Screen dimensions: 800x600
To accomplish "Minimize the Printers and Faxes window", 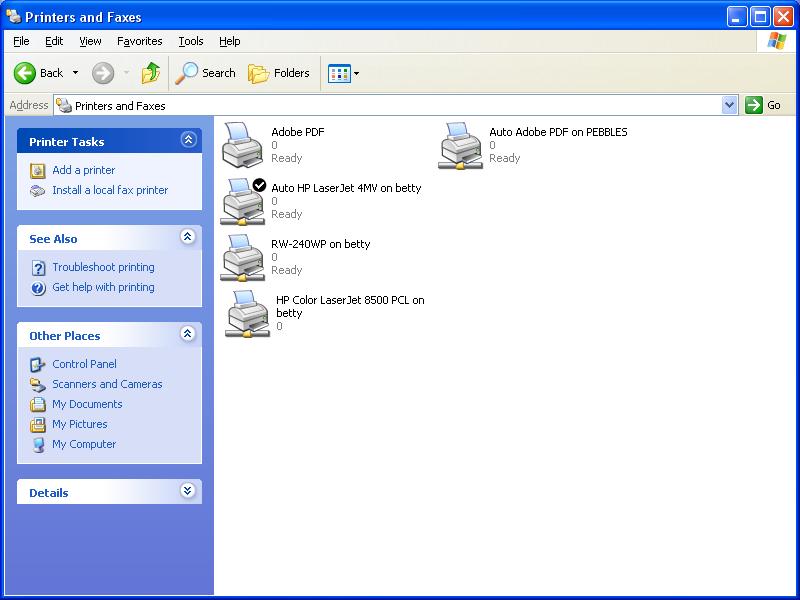I will 736,17.
